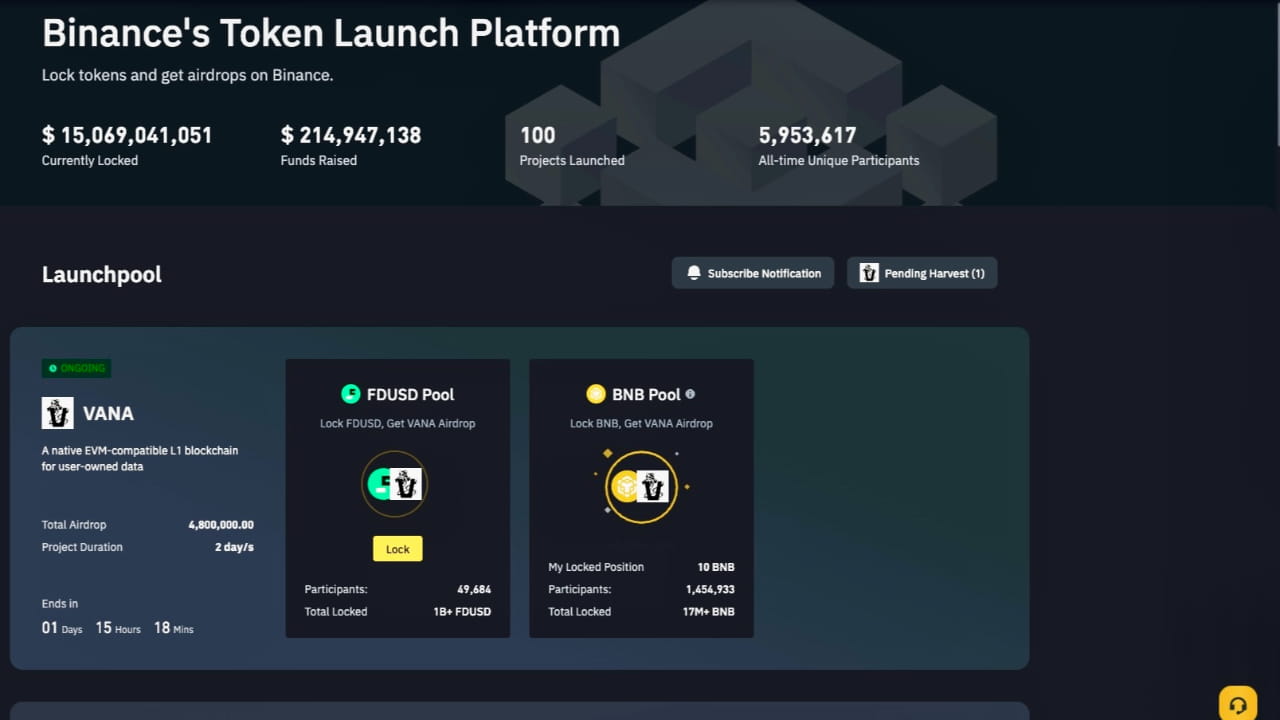The width and height of the screenshot is (1280, 720).
Task: Open the support headset chat icon
Action: [x=1237, y=705]
